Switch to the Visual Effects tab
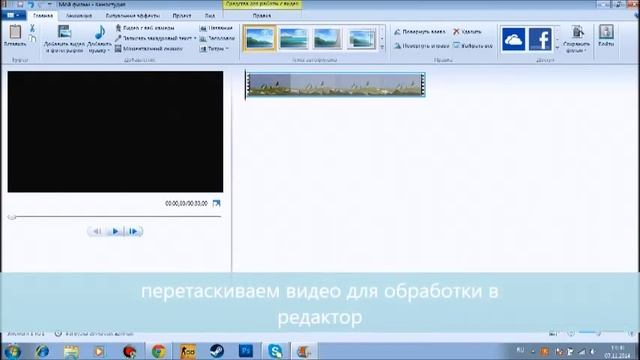 (x=132, y=16)
